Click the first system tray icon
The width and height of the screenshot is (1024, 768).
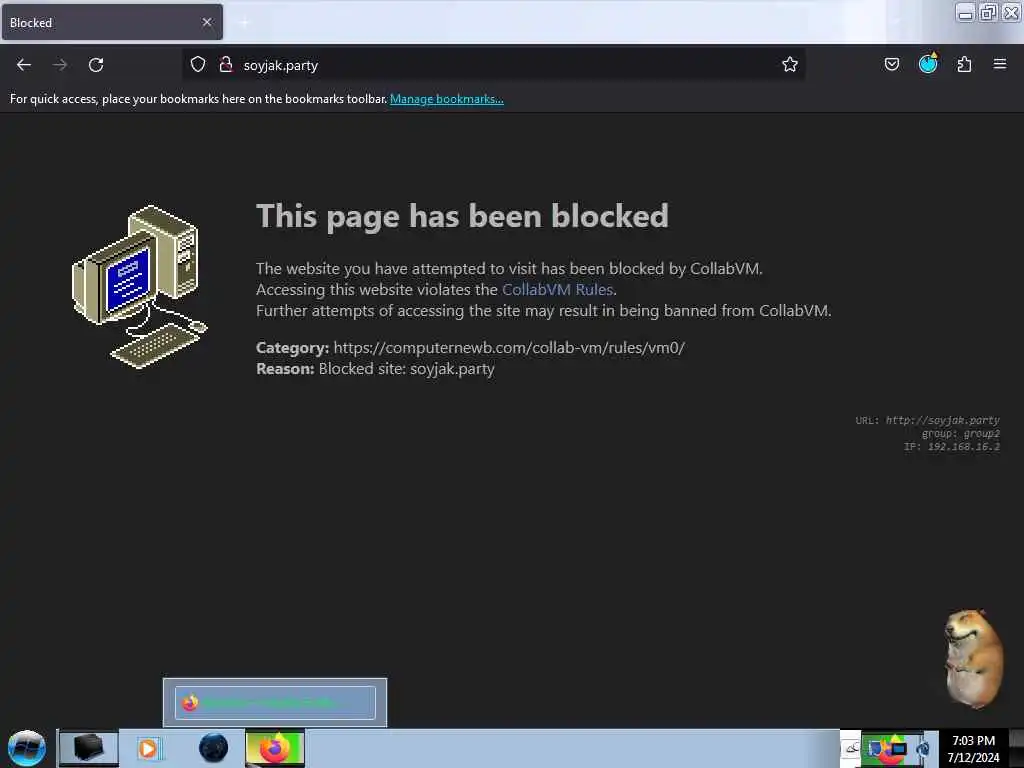(850, 748)
